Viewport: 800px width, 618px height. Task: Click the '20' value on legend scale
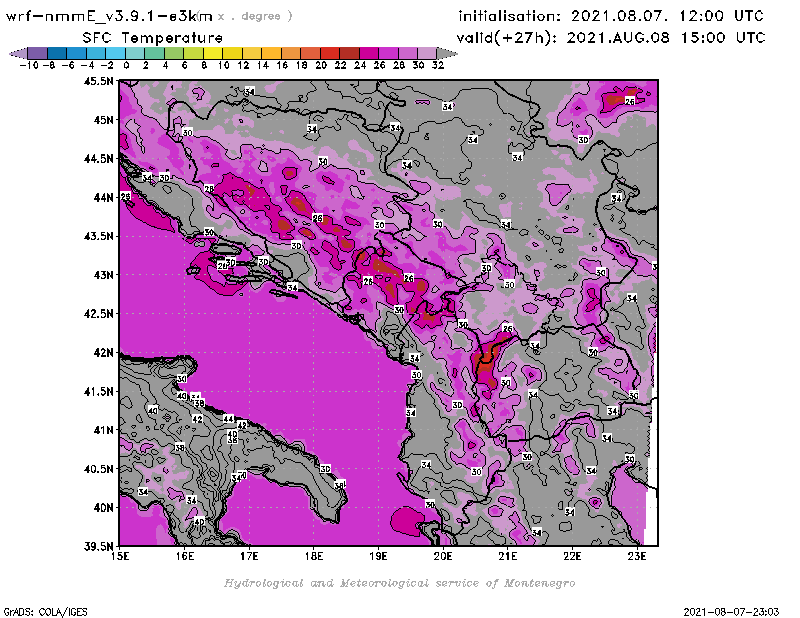pyautogui.click(x=321, y=65)
